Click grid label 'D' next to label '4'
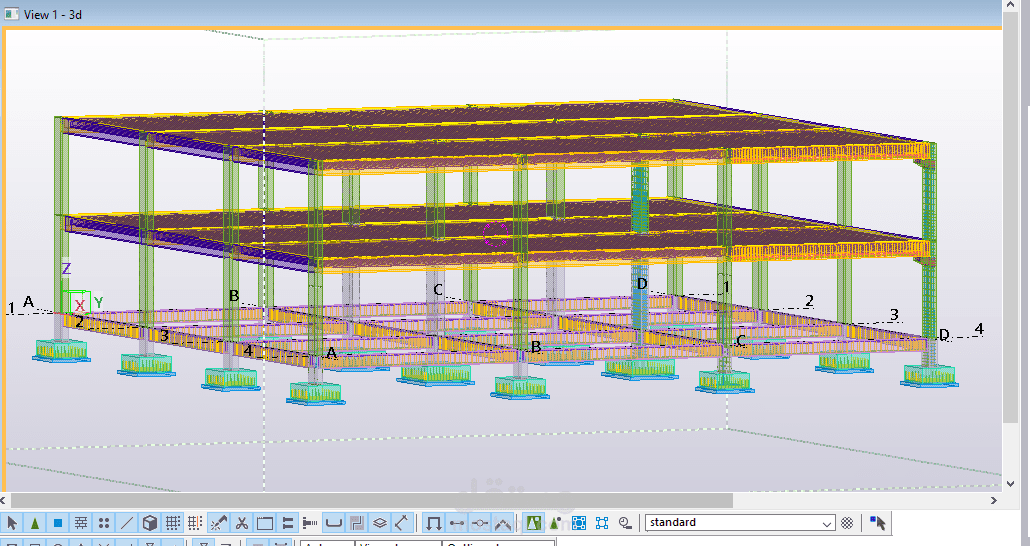This screenshot has height=546, width=1030. click(944, 334)
